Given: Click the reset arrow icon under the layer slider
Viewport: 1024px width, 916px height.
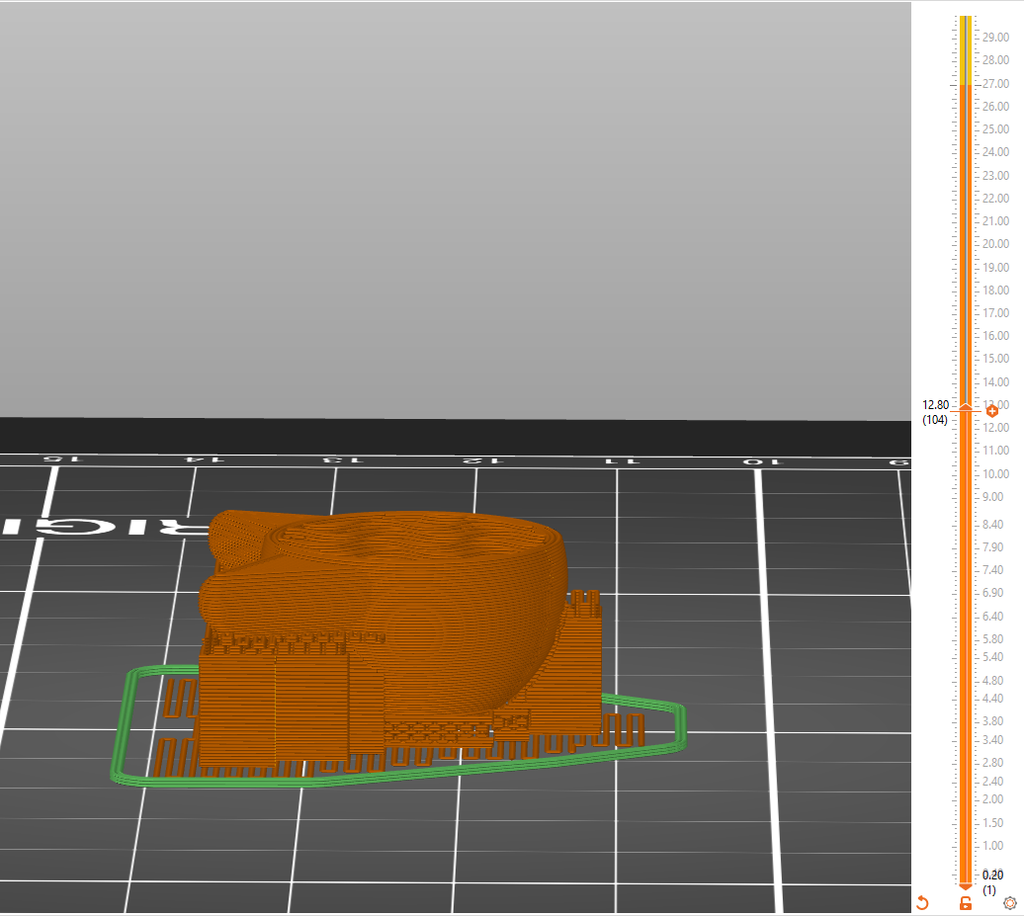Looking at the screenshot, I should 922,903.
